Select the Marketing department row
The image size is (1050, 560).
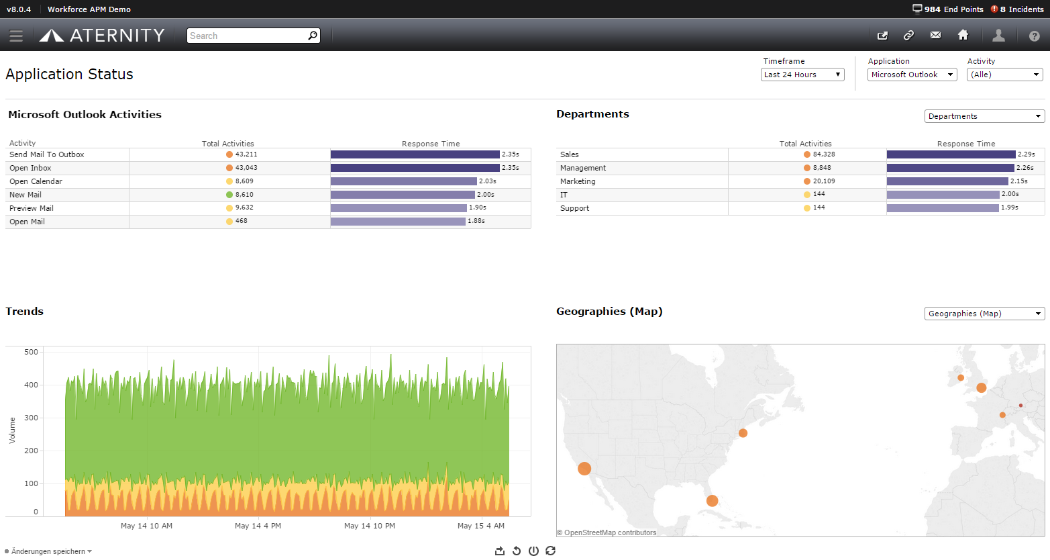click(800, 182)
